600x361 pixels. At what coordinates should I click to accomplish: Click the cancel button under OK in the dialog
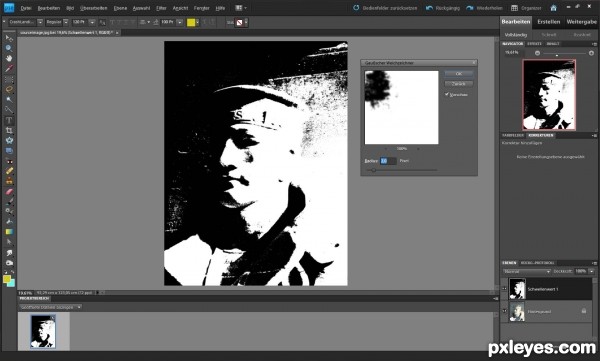point(459,83)
